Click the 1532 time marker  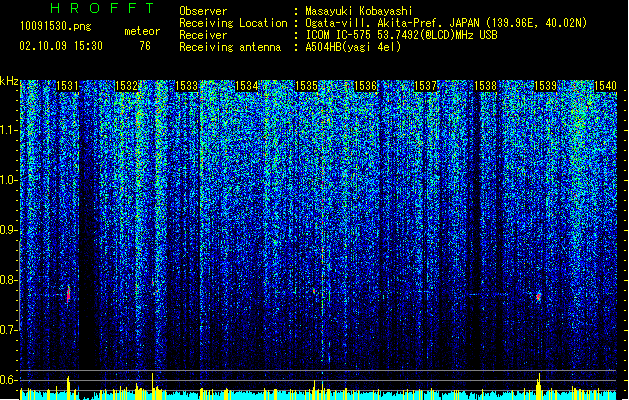126,86
